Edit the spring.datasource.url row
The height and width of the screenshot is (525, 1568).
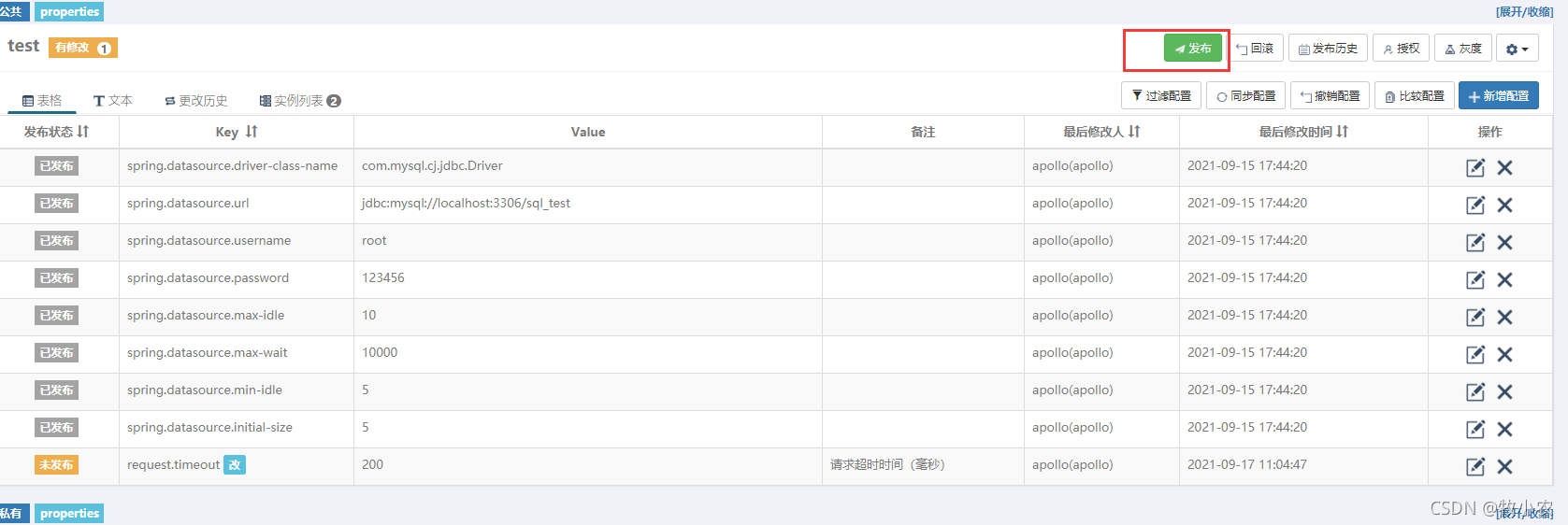(1475, 205)
